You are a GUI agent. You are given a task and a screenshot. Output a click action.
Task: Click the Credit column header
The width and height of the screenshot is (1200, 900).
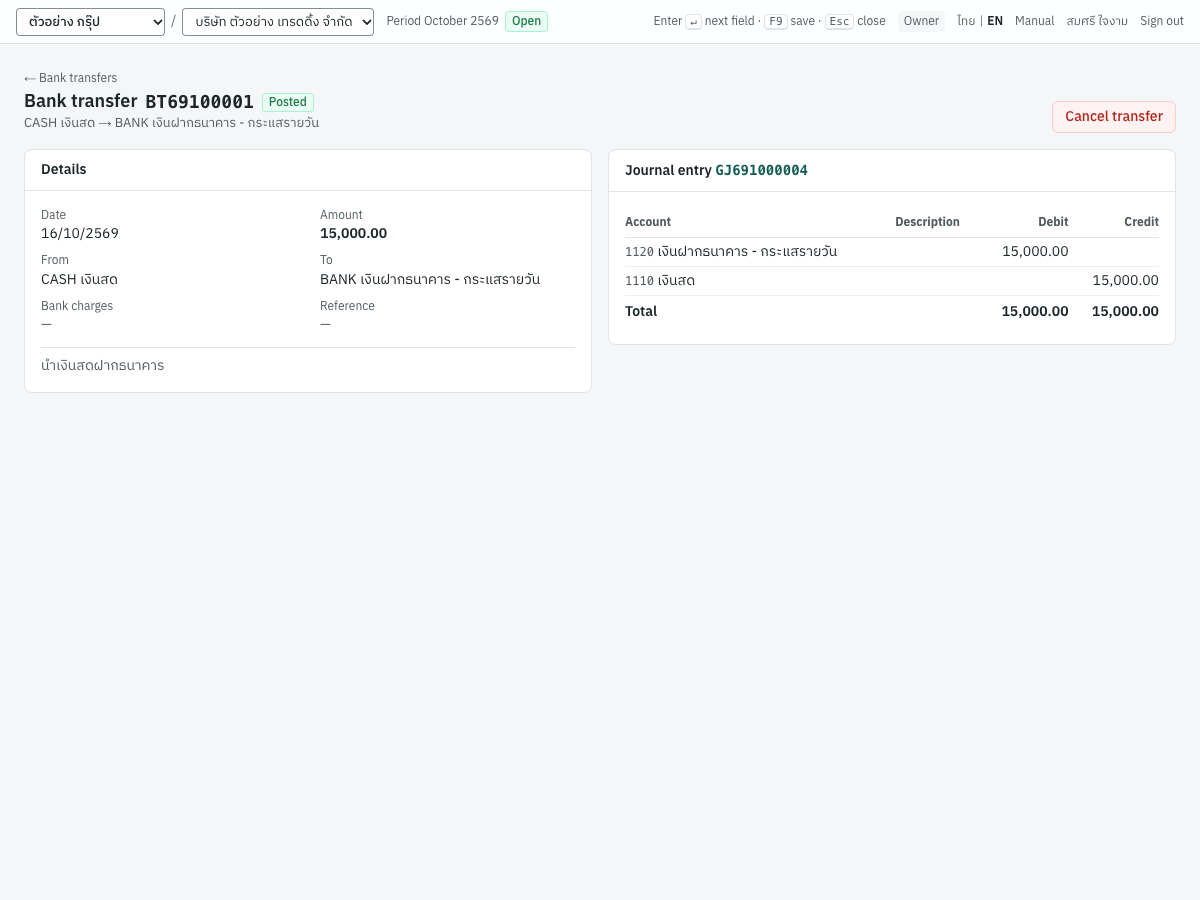[x=1141, y=222]
